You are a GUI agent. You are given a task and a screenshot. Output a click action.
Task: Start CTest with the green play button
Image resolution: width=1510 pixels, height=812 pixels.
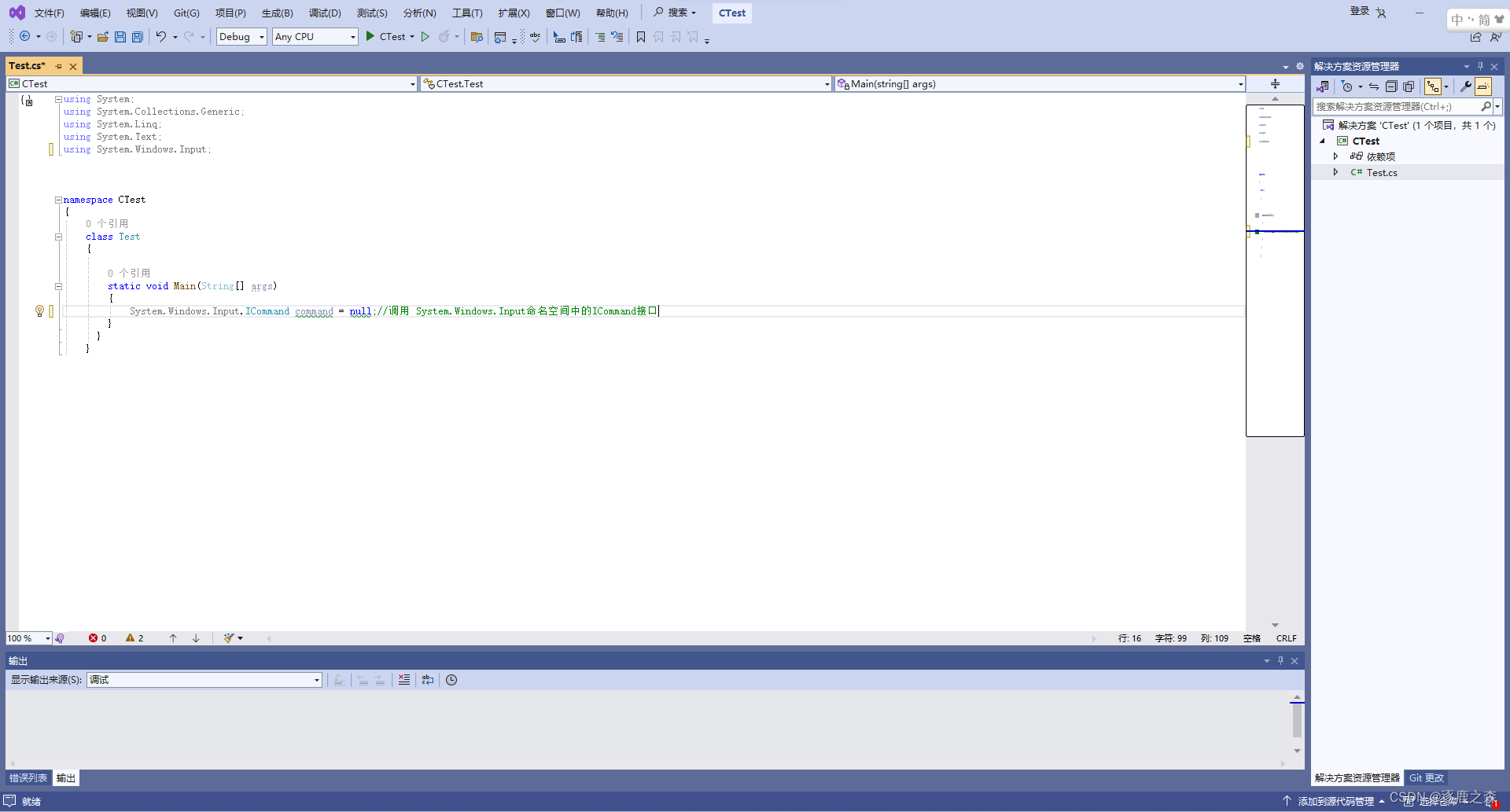370,36
